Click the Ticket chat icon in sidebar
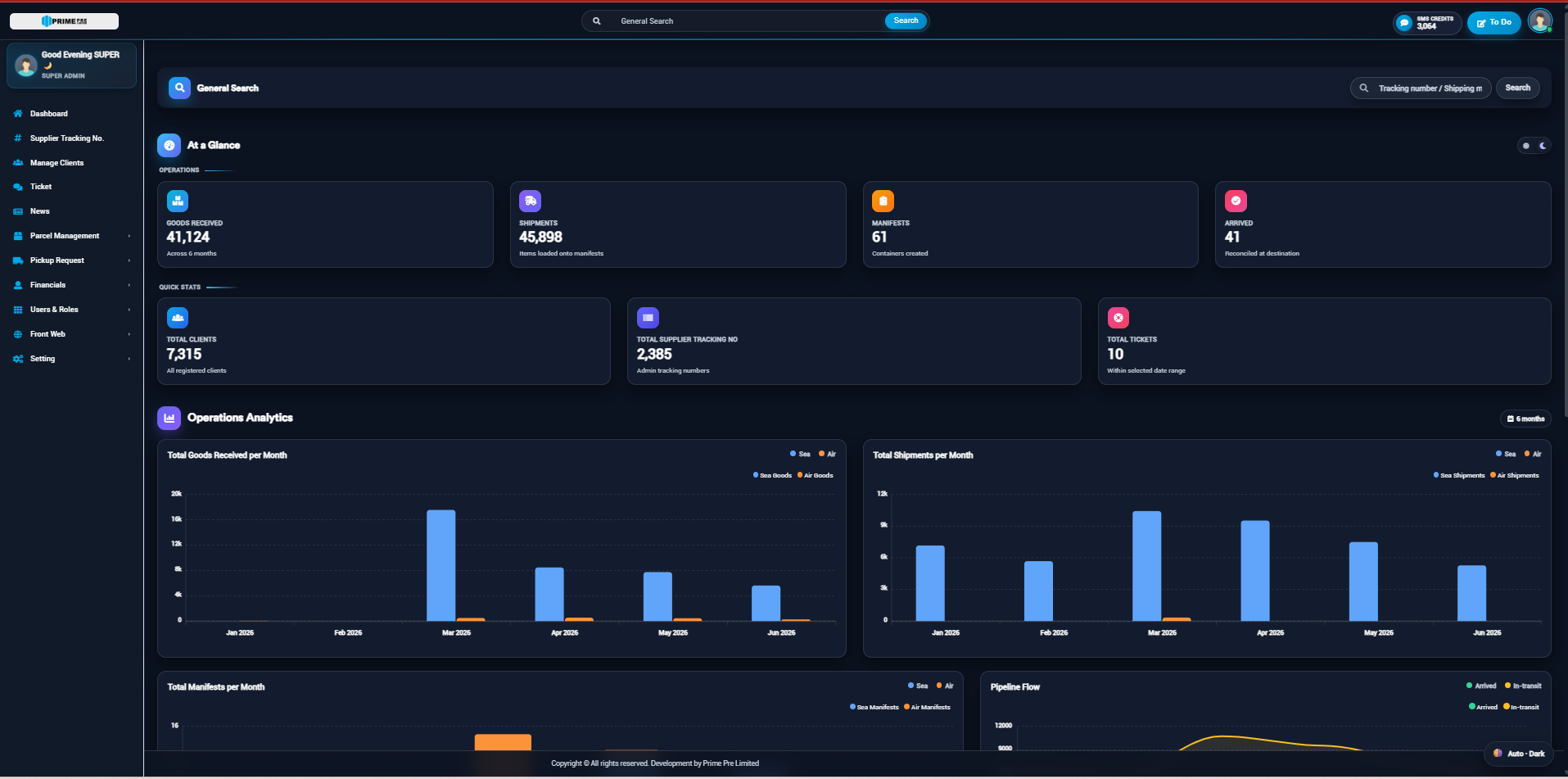The height and width of the screenshot is (779, 1568). point(18,187)
